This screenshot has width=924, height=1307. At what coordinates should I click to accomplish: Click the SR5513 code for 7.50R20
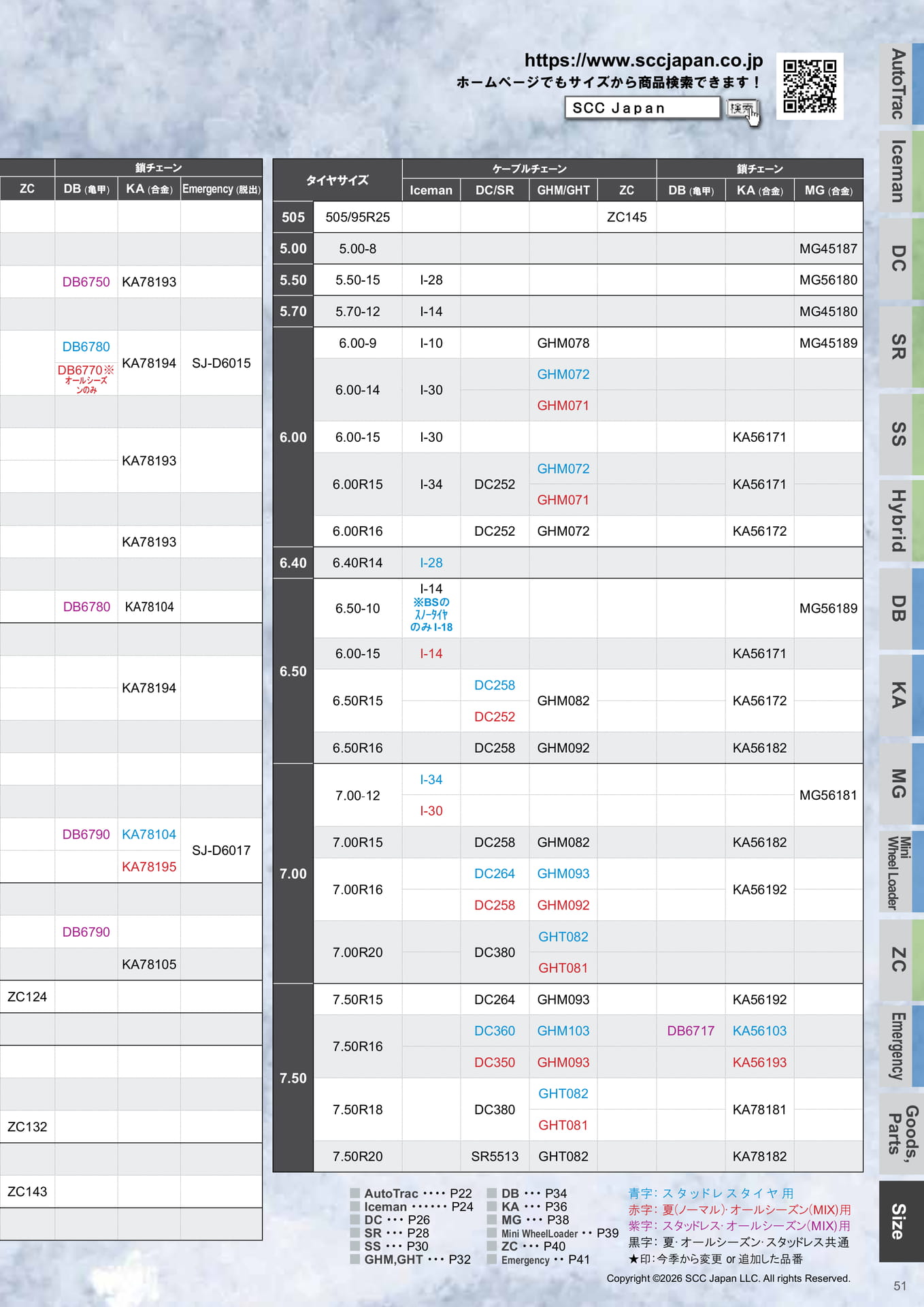click(495, 1157)
